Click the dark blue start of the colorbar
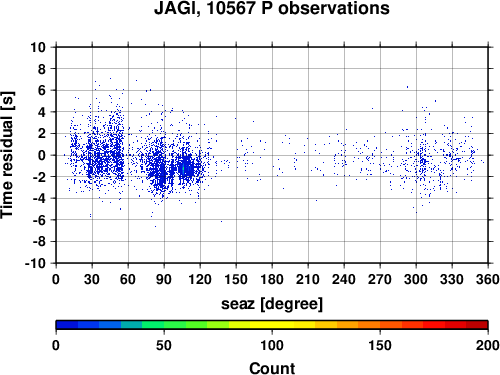 [x=67, y=325]
